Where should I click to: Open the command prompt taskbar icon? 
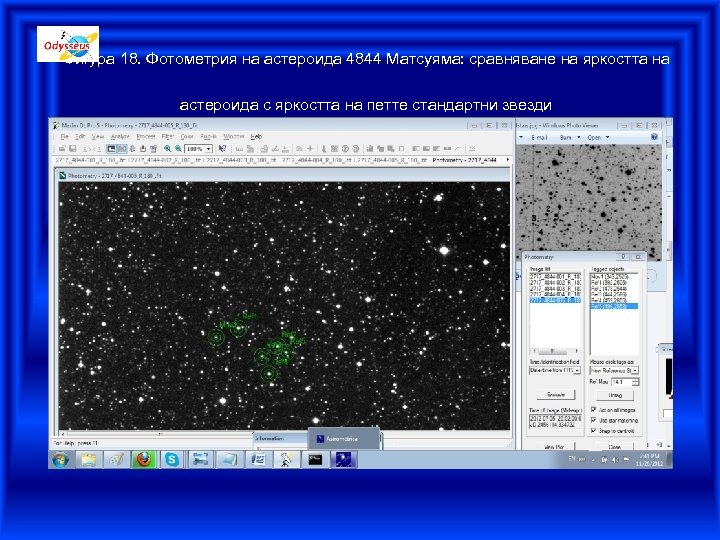(x=315, y=460)
